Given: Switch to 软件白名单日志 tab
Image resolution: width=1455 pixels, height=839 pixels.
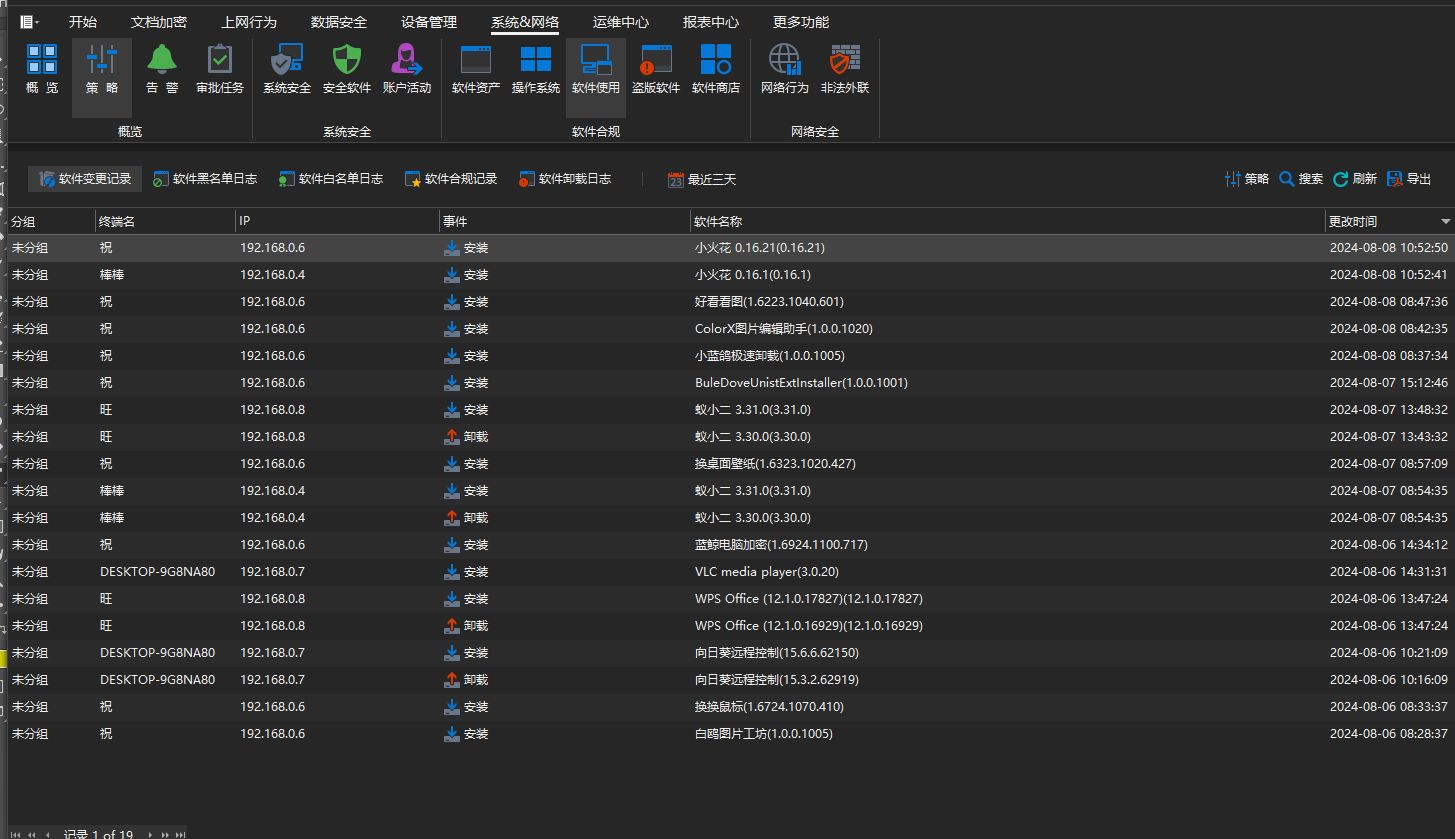Looking at the screenshot, I should (331, 179).
